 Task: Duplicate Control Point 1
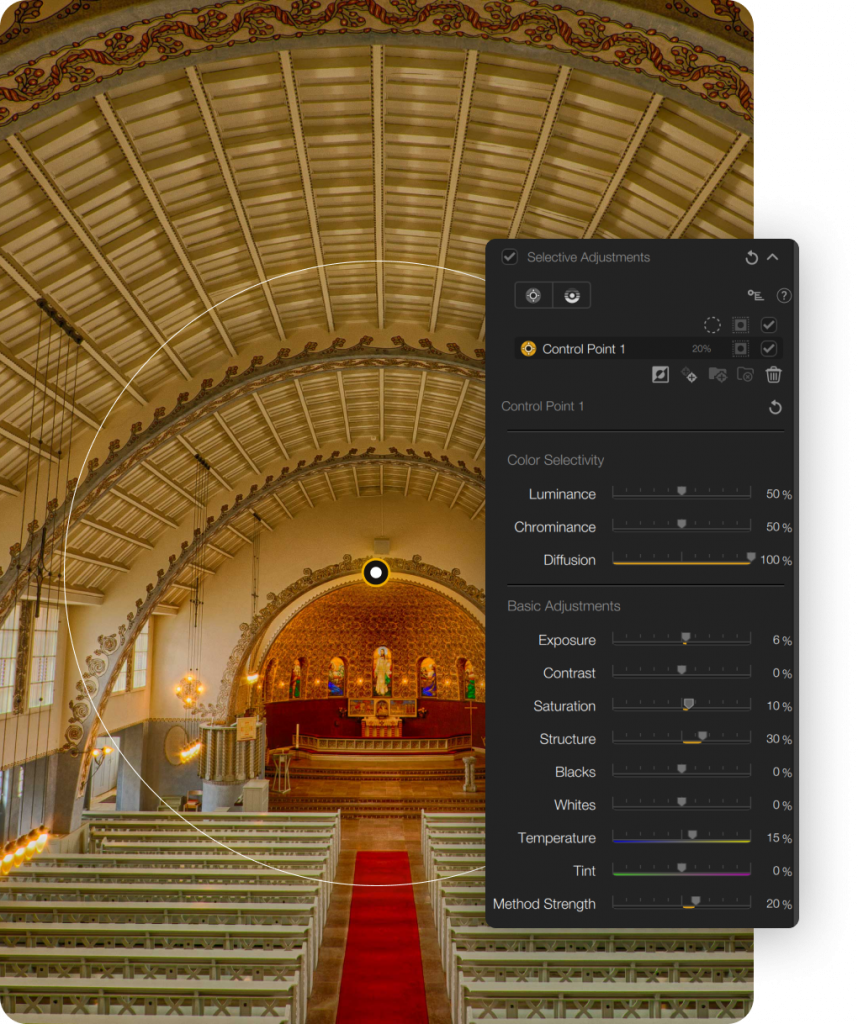pyautogui.click(x=688, y=376)
